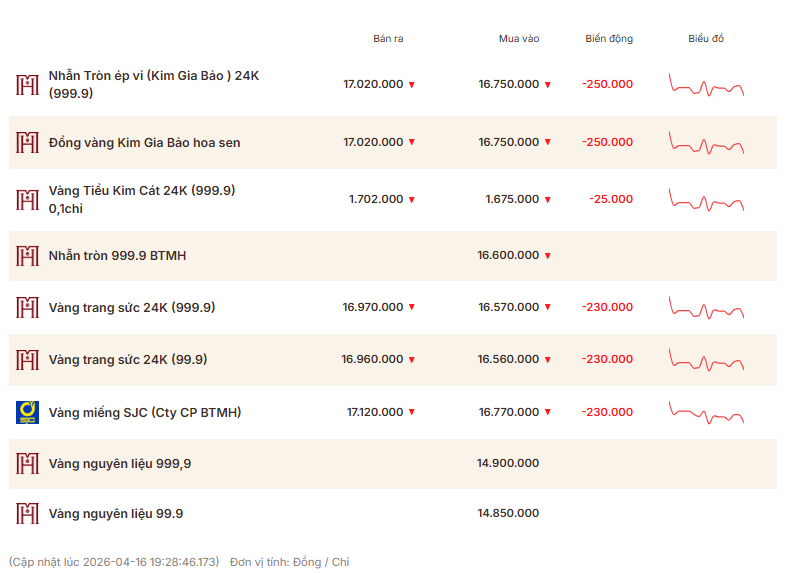This screenshot has height=573, width=786.
Task: Click the logo beside Nhẫn Tròn ép vỉ
Action: (27, 85)
